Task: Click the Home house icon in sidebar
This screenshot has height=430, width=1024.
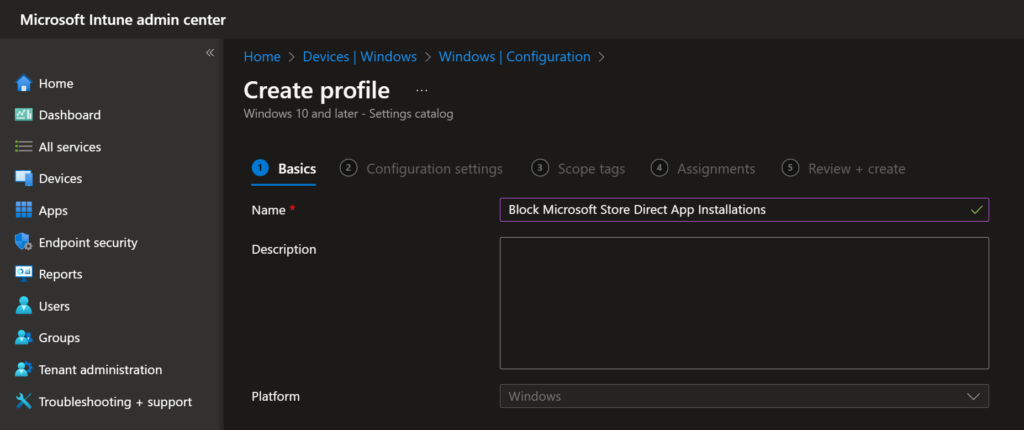Action: (x=24, y=83)
